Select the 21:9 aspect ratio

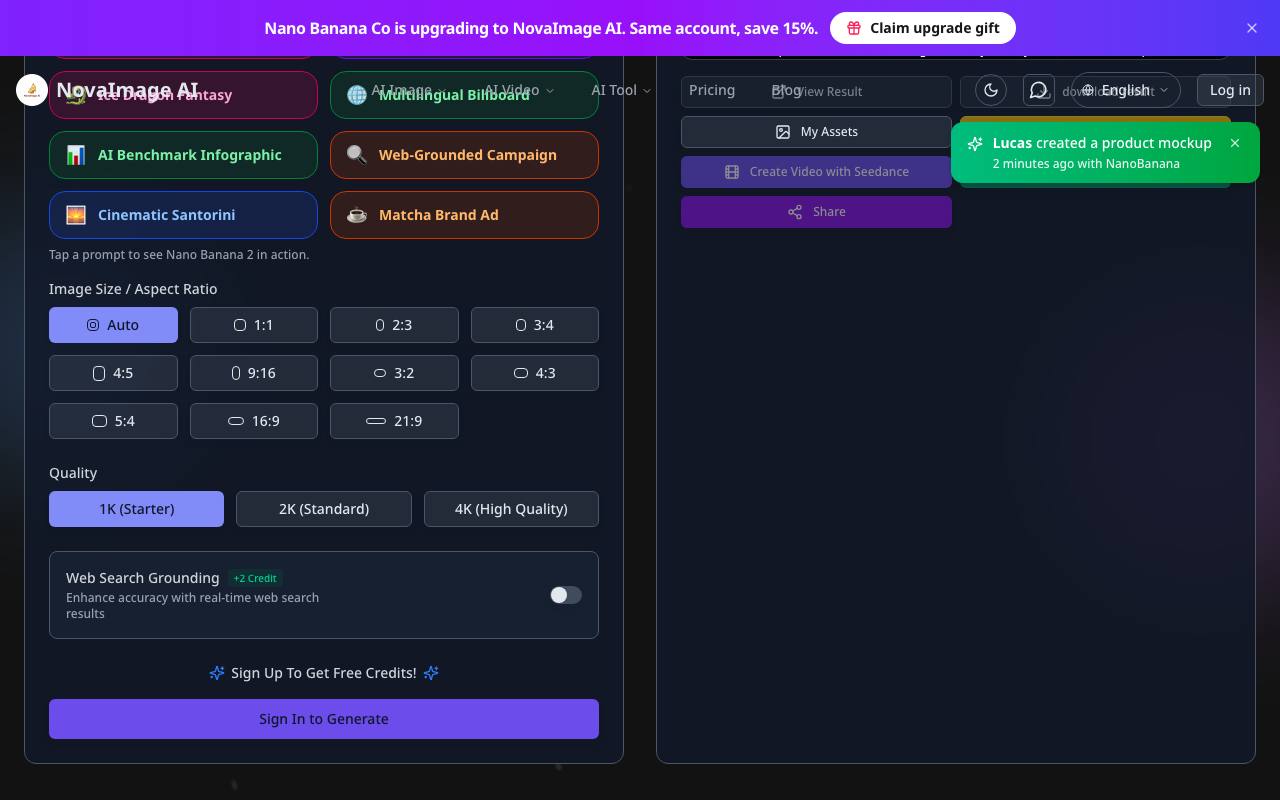[x=394, y=421]
